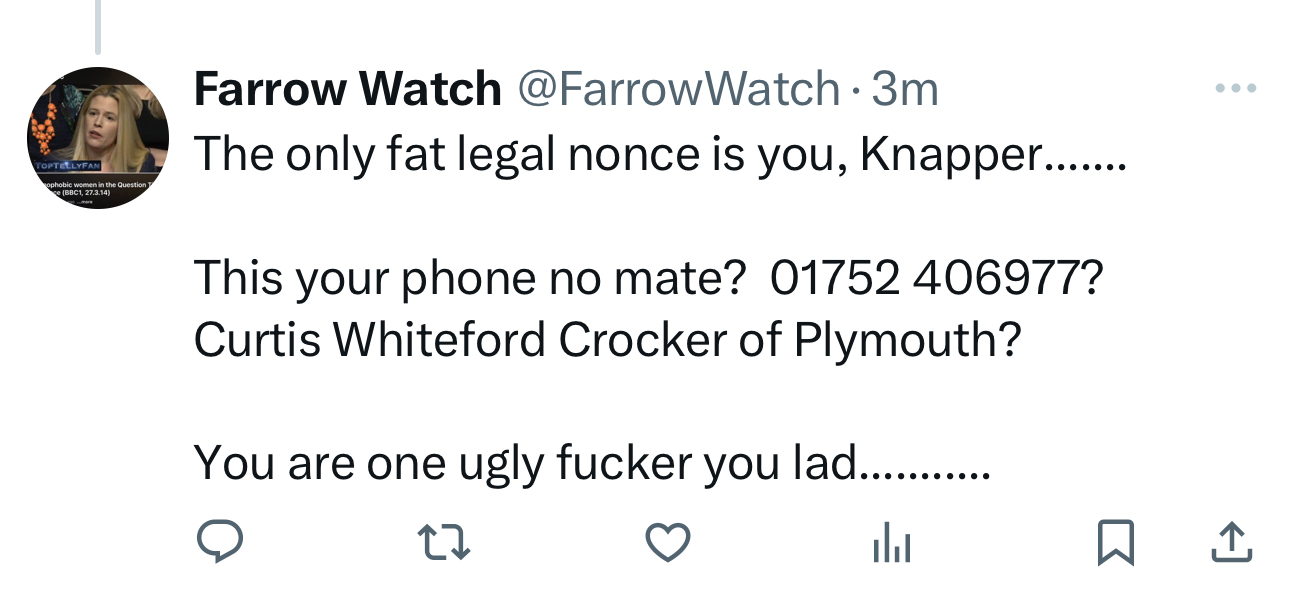Click the dot separator before the 3m timestamp
Viewport: 1290px width, 589px height.
[x=856, y=92]
